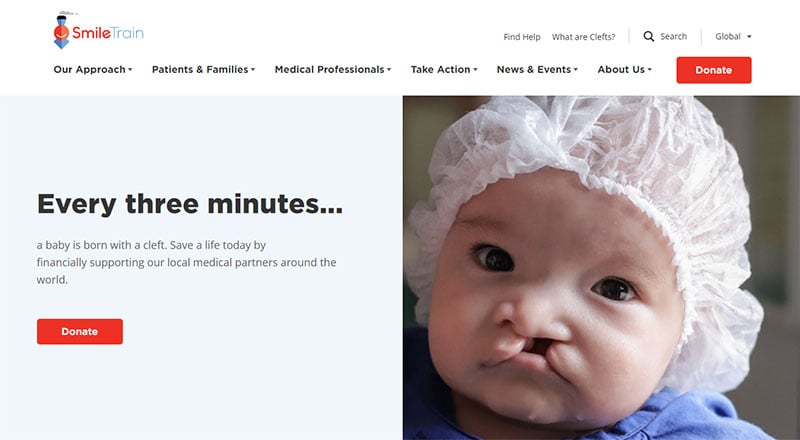Click the magnifying glass search icon
Screen dimensions: 800x440
tap(648, 36)
